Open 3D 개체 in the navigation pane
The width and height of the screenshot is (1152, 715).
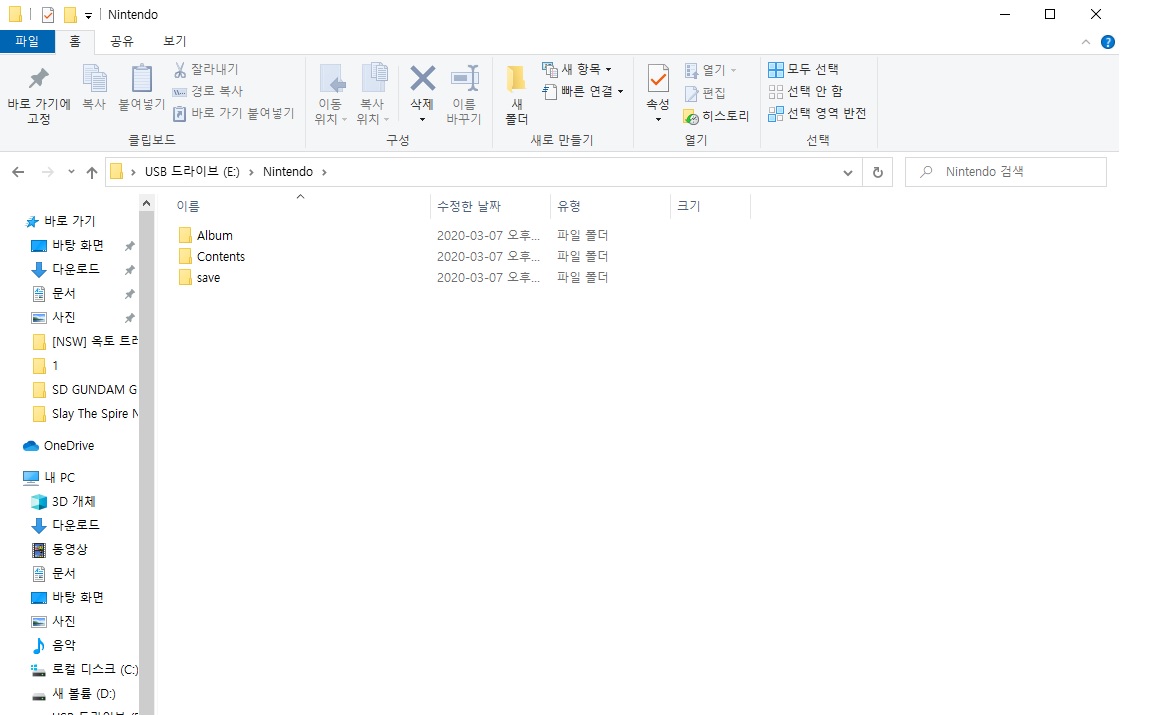tap(64, 501)
